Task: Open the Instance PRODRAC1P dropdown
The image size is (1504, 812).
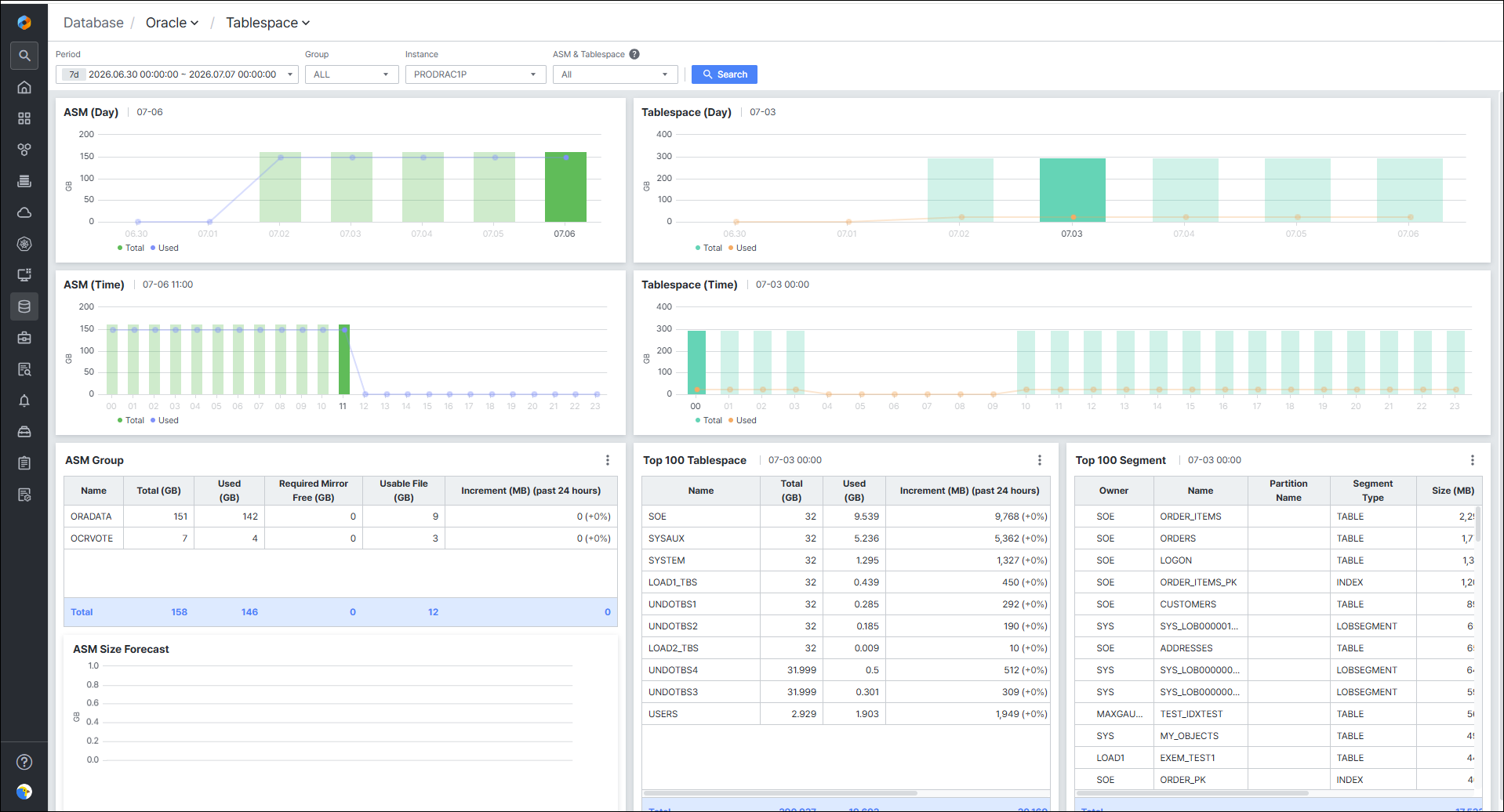Action: (x=475, y=74)
